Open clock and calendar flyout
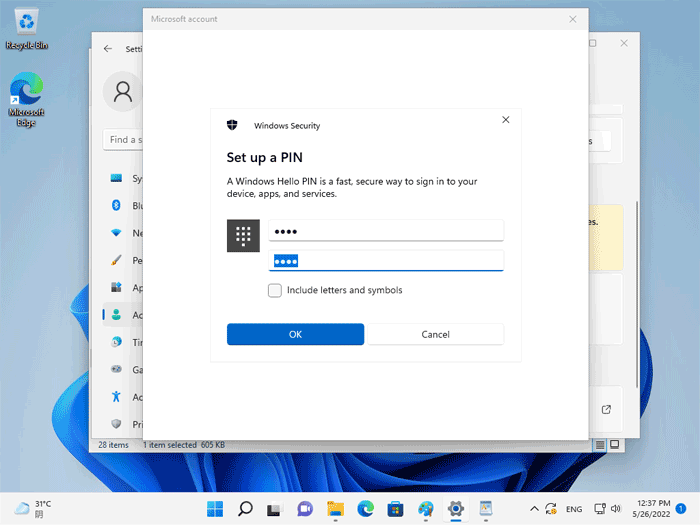This screenshot has width=700, height=525. click(x=651, y=509)
